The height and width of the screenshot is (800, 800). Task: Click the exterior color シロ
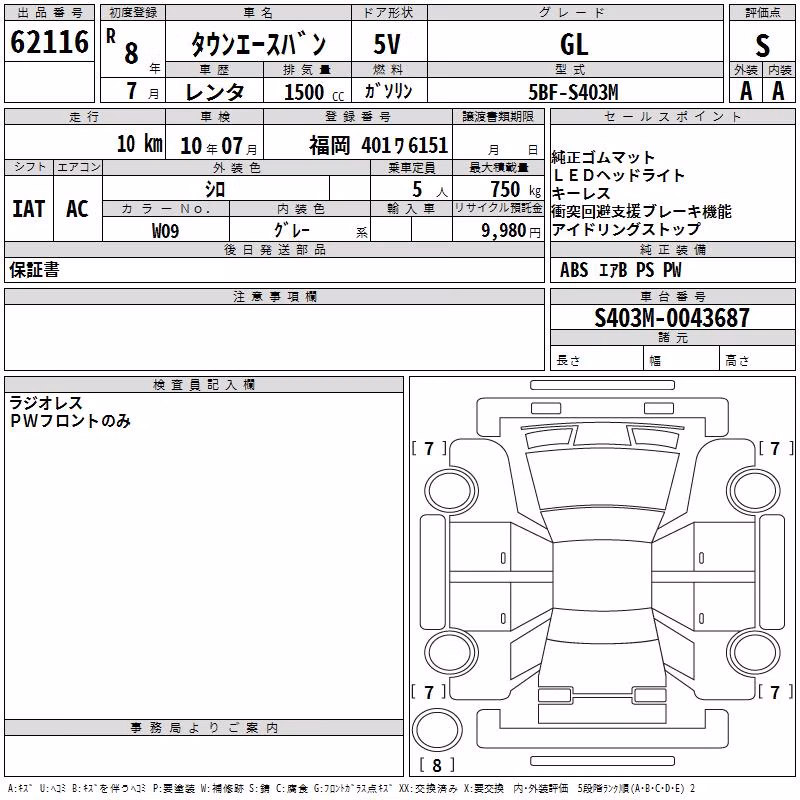[x=215, y=189]
